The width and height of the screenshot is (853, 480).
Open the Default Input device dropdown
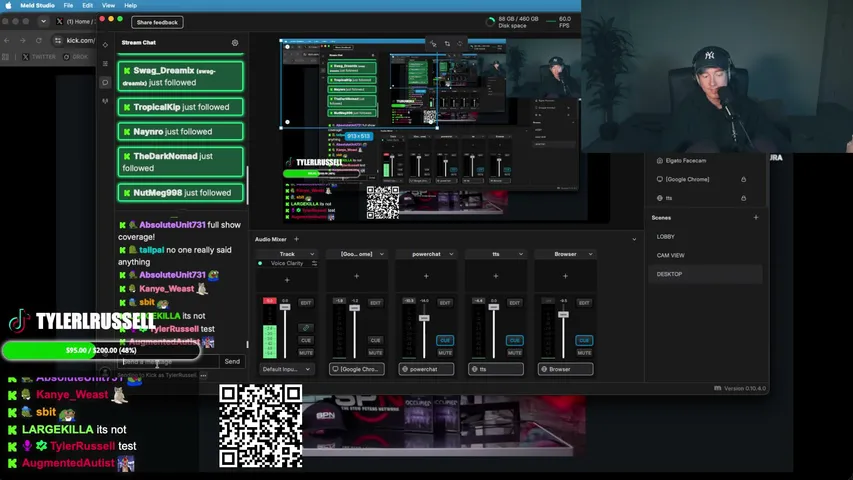[287, 369]
